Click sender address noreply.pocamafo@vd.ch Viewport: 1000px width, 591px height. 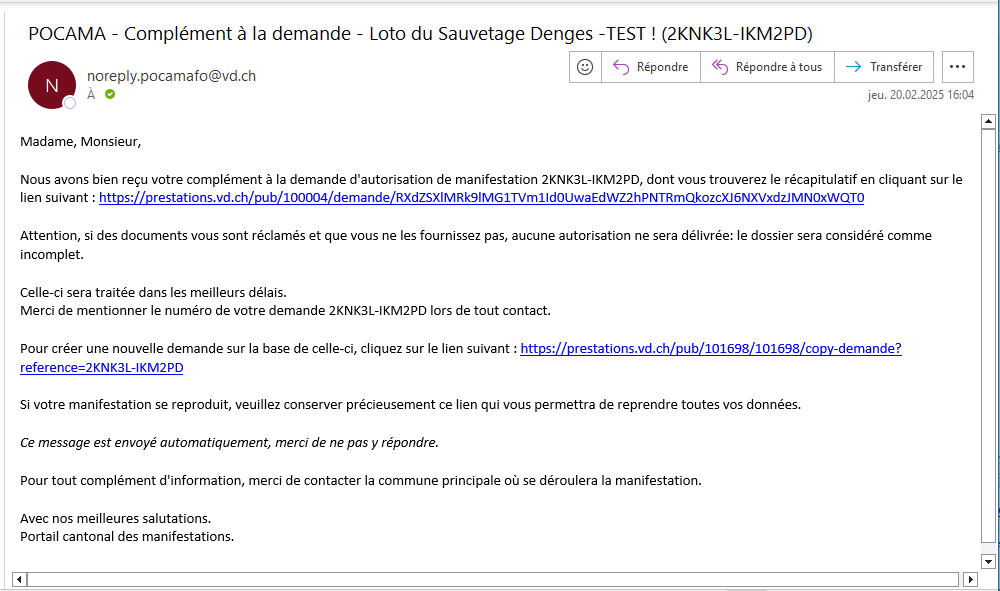tap(171, 75)
